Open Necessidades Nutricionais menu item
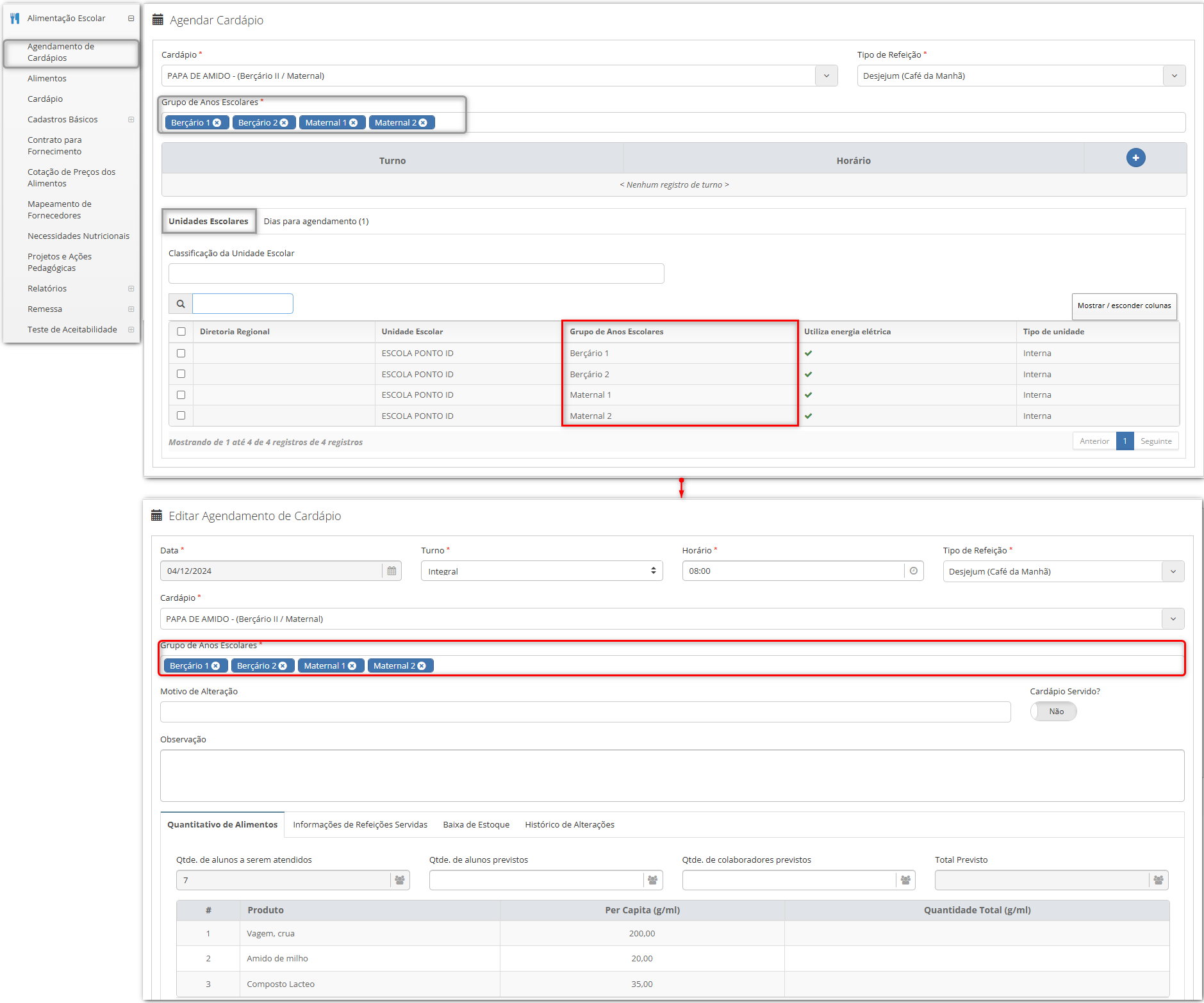Image resolution: width=1204 pixels, height=1003 pixels. [x=78, y=236]
